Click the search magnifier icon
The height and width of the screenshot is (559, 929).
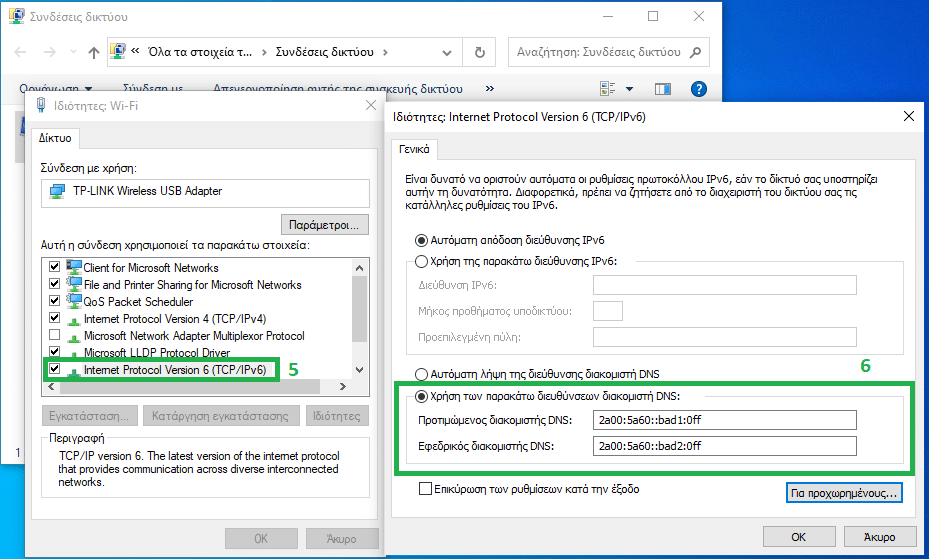[x=696, y=52]
